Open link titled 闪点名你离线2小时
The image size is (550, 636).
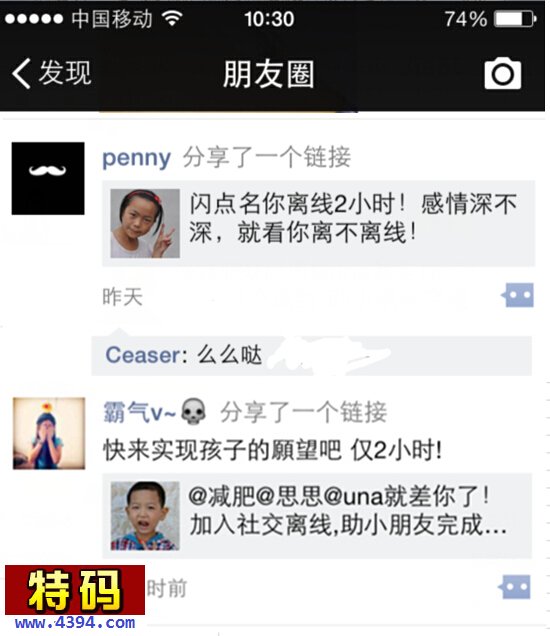pyautogui.click(x=318, y=223)
